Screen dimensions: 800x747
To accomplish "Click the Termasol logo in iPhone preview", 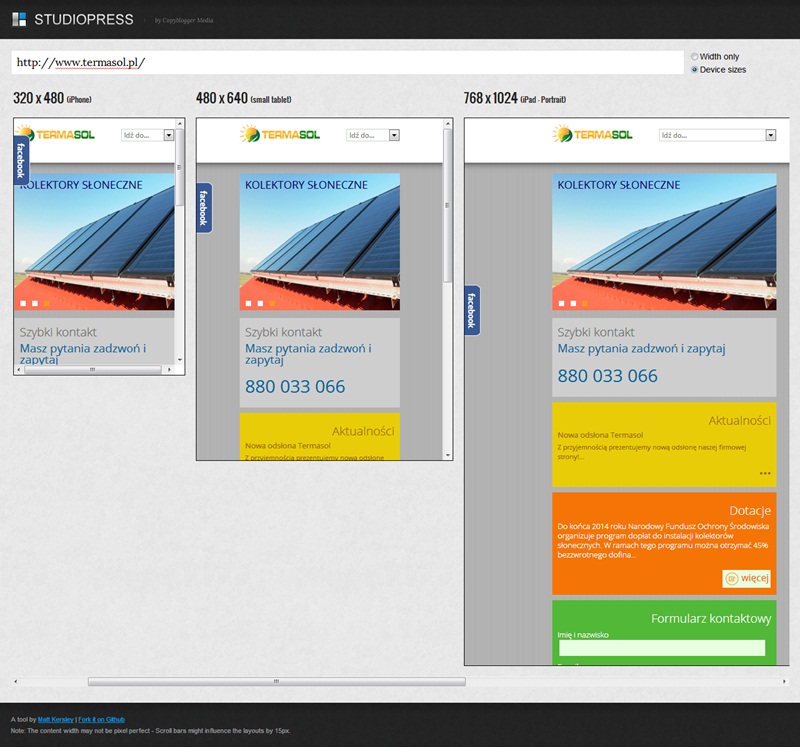I will coord(58,134).
